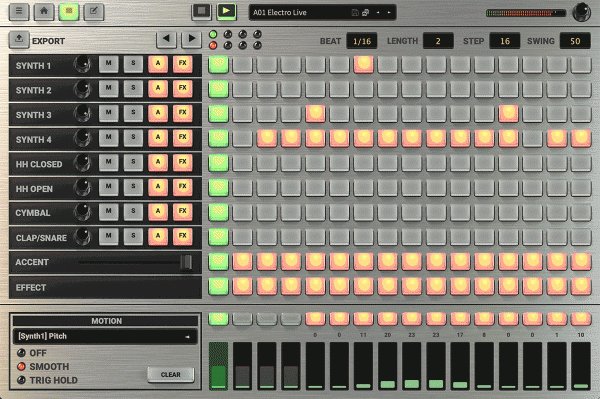This screenshot has width=600, height=399.
Task: Click the green row icon for CLAP/SNARE
Action: (x=218, y=237)
